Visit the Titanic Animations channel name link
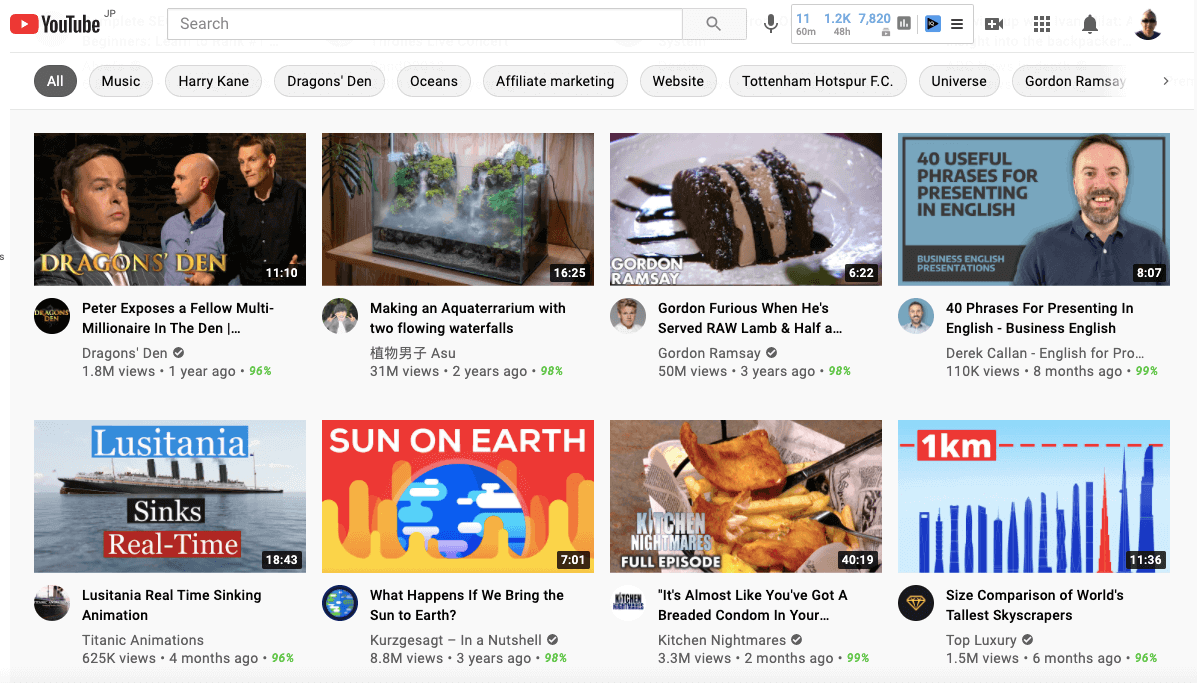This screenshot has height=683, width=1197. click(143, 640)
